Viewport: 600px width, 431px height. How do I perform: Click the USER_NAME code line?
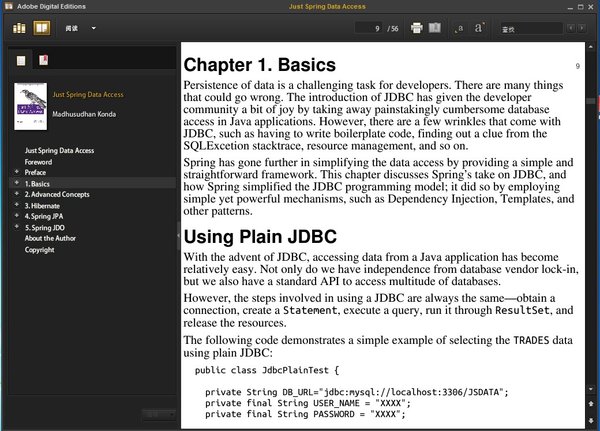(308, 403)
